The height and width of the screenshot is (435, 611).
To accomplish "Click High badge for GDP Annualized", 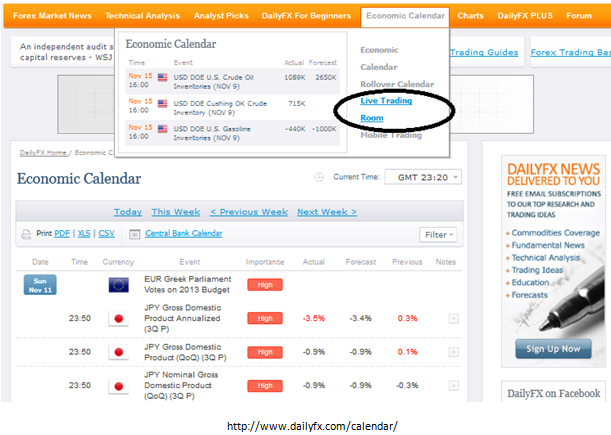I will pyautogui.click(x=265, y=319).
